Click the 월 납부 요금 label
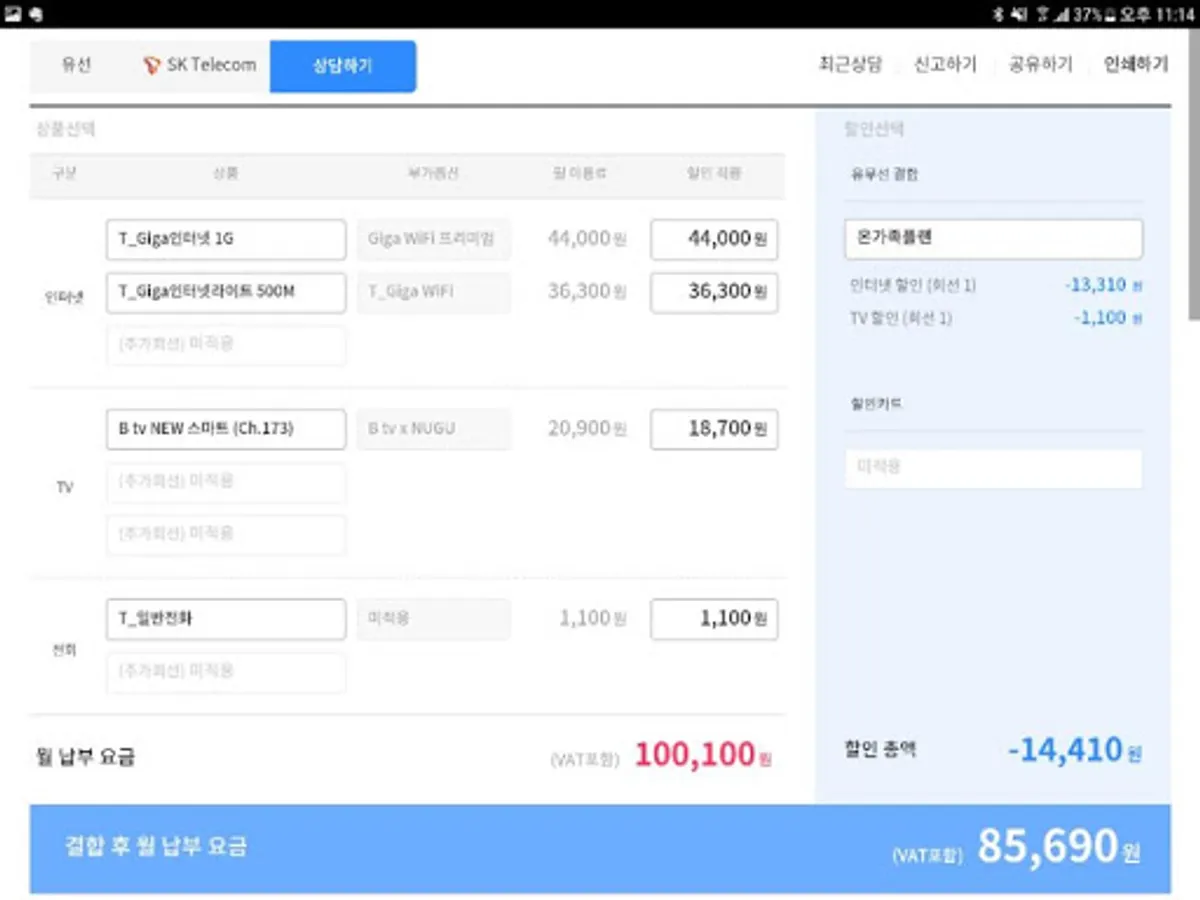Viewport: 1200px width, 900px height. click(x=85, y=756)
